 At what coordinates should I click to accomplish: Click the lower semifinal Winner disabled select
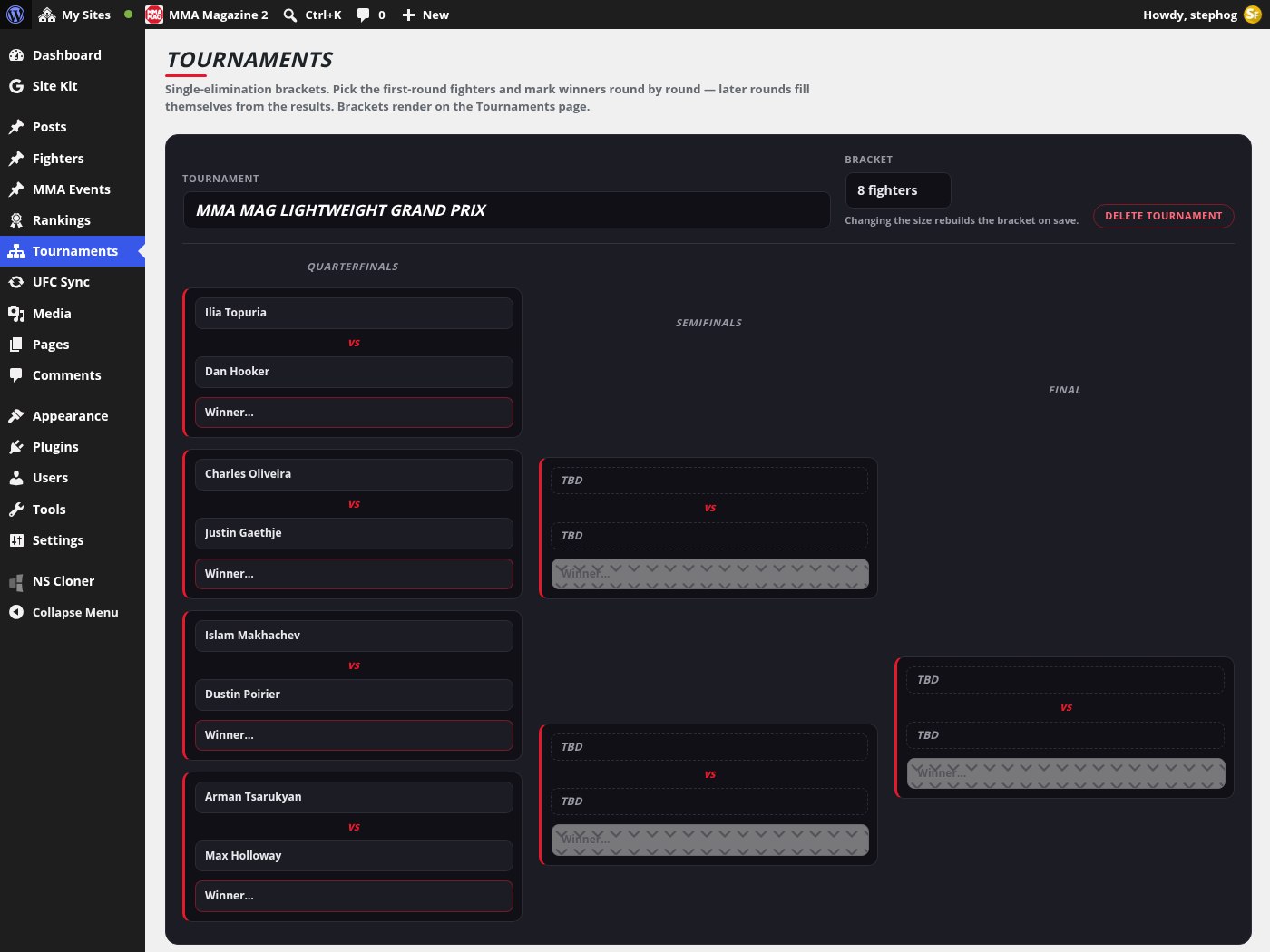(710, 840)
